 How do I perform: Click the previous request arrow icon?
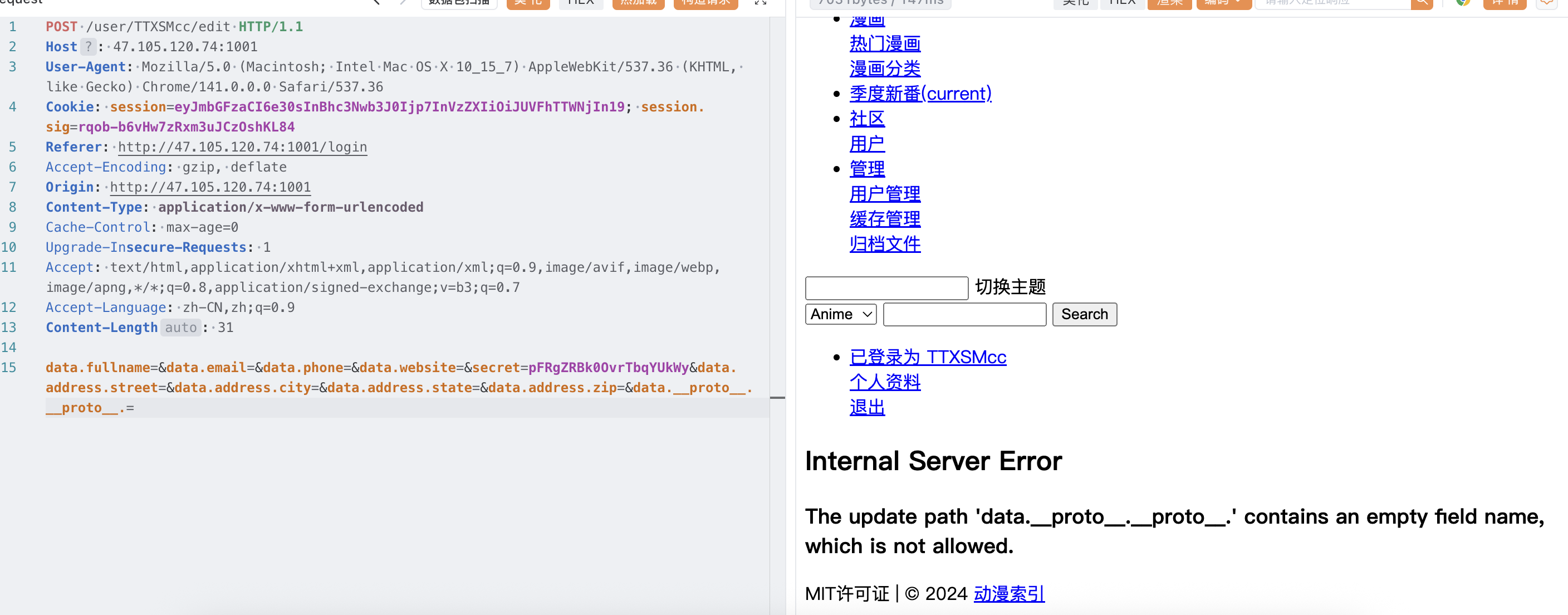coord(376,2)
